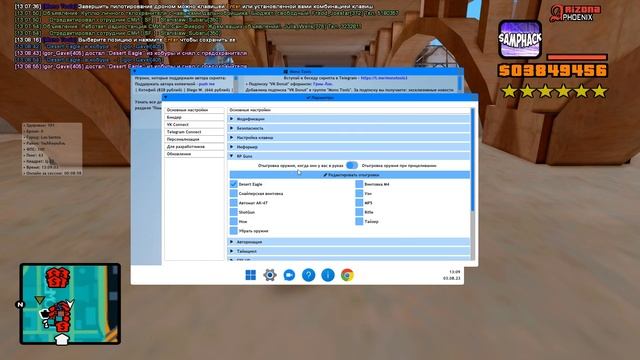
Task: Open the Для разработчиков sidebar item
Action: click(194, 147)
